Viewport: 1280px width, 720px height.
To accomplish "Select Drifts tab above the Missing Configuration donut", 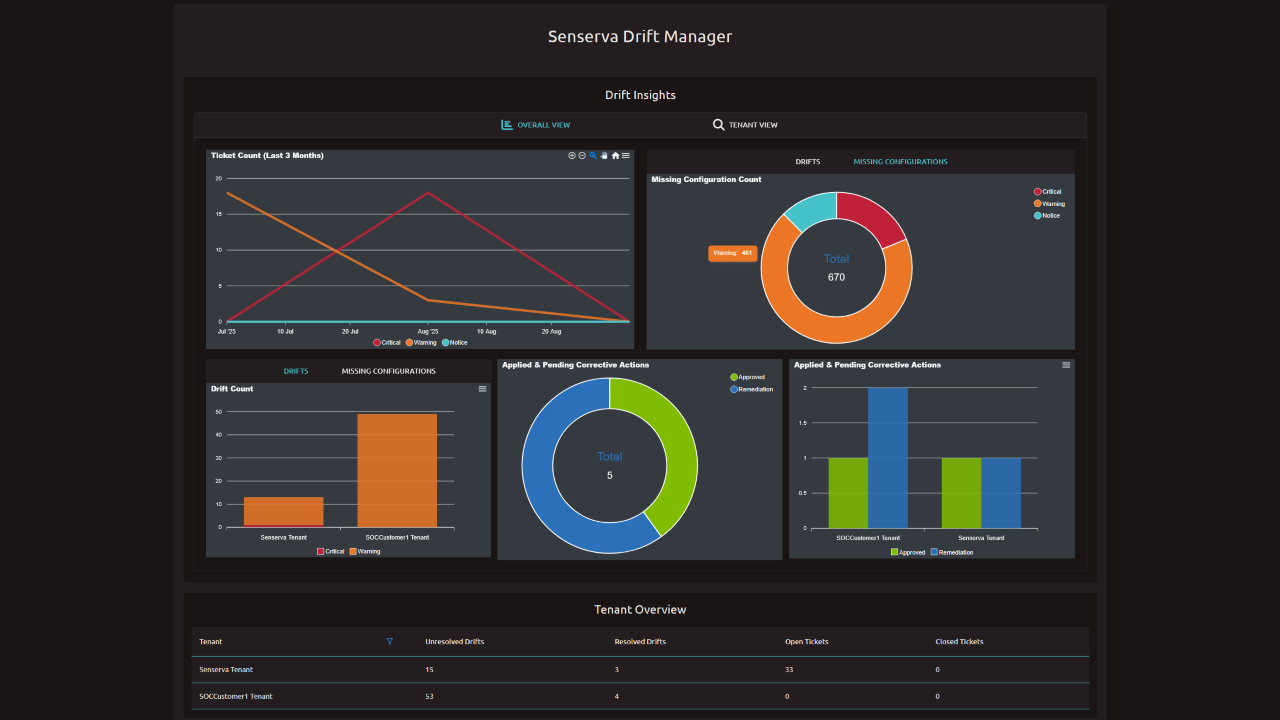I will (808, 161).
